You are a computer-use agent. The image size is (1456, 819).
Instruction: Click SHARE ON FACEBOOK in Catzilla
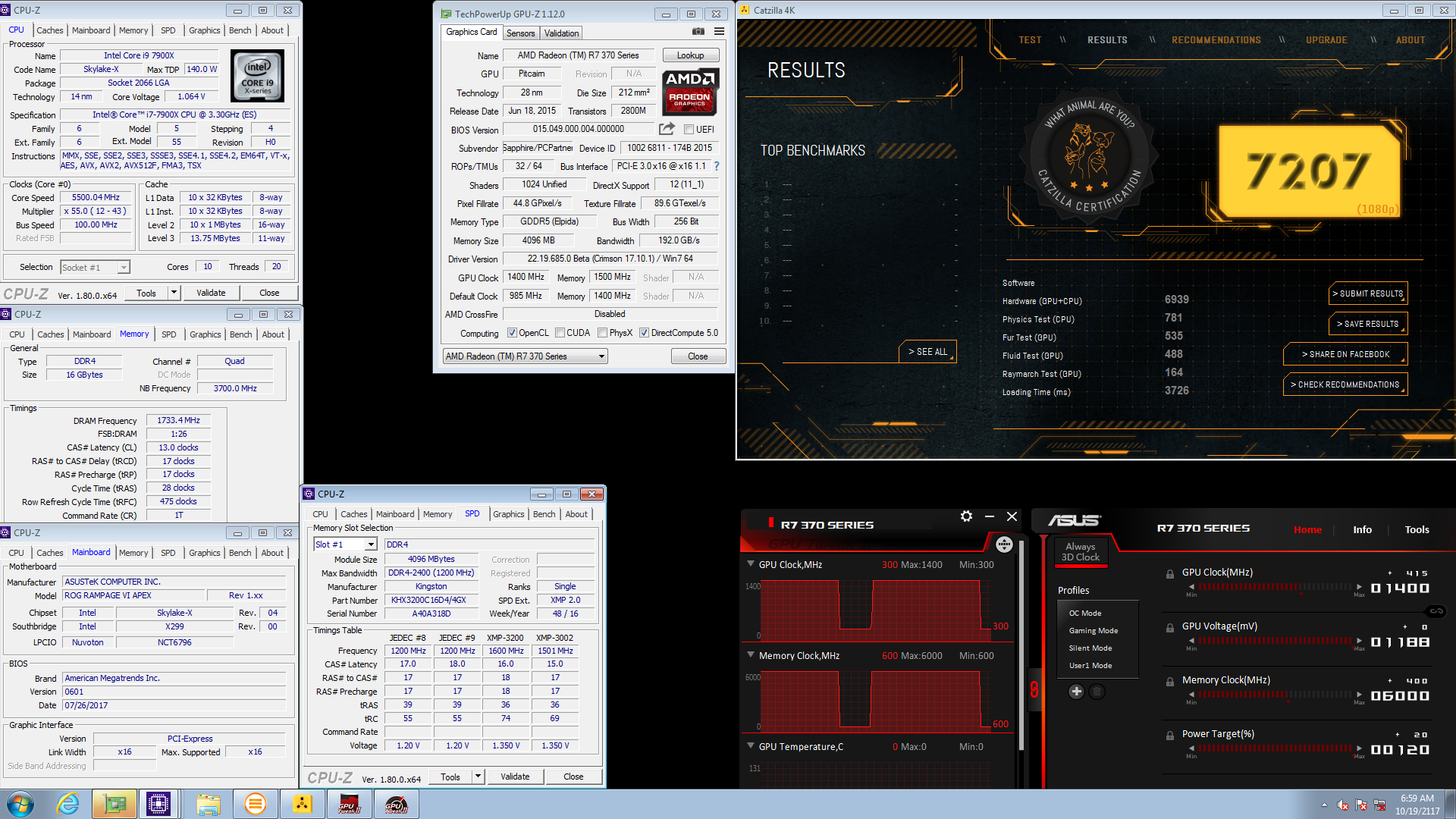coord(1345,354)
